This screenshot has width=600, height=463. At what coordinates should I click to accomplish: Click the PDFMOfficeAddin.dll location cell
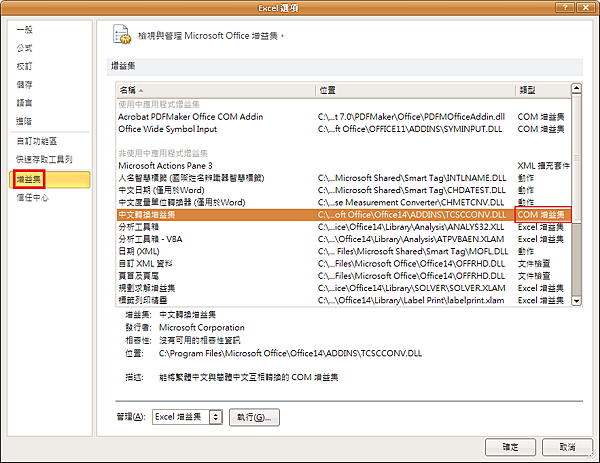click(411, 117)
